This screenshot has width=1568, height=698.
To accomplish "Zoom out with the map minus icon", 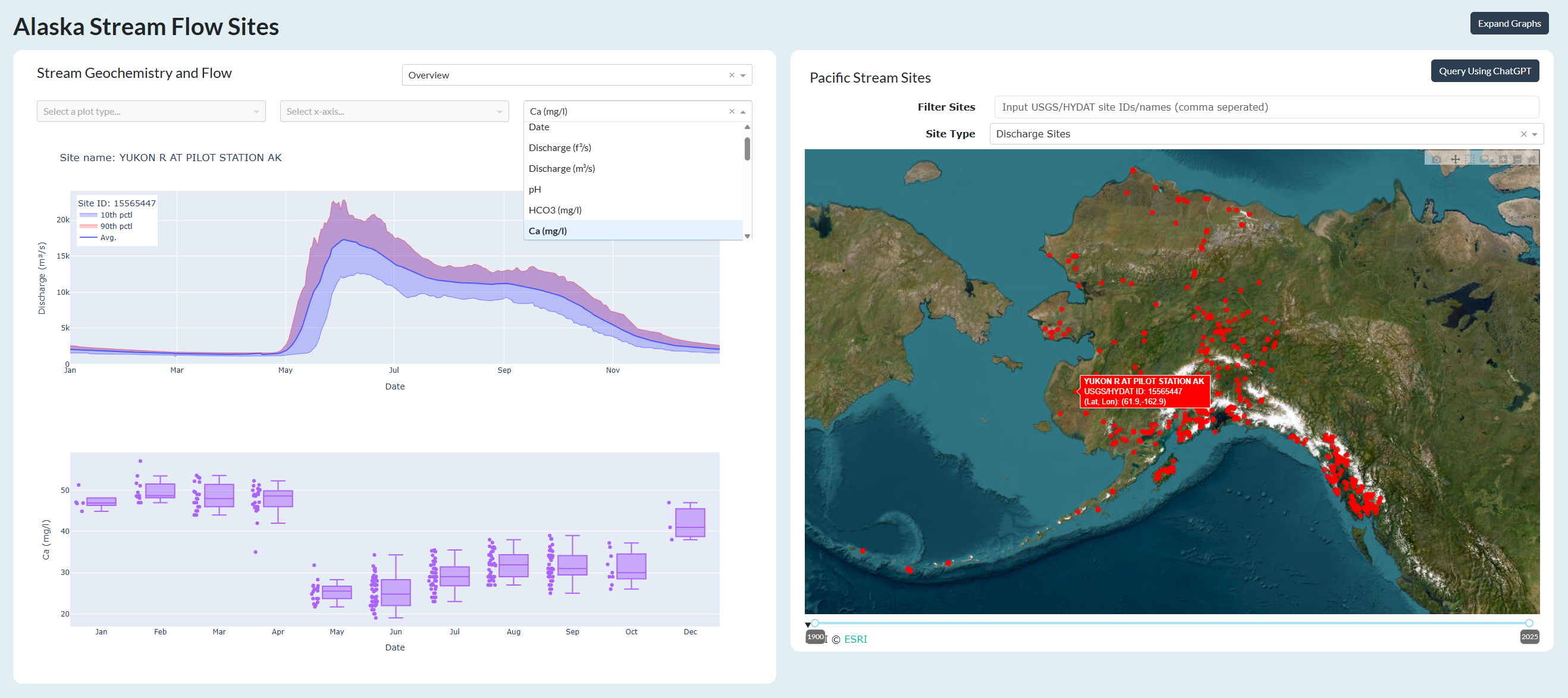I will tap(1517, 159).
